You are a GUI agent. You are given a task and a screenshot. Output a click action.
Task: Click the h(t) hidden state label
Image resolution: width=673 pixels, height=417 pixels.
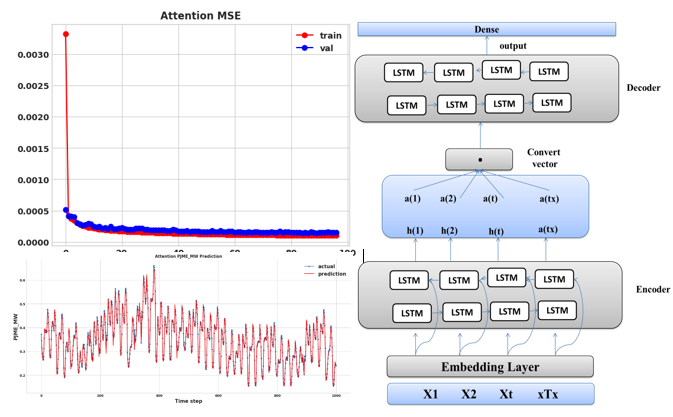click(x=496, y=232)
